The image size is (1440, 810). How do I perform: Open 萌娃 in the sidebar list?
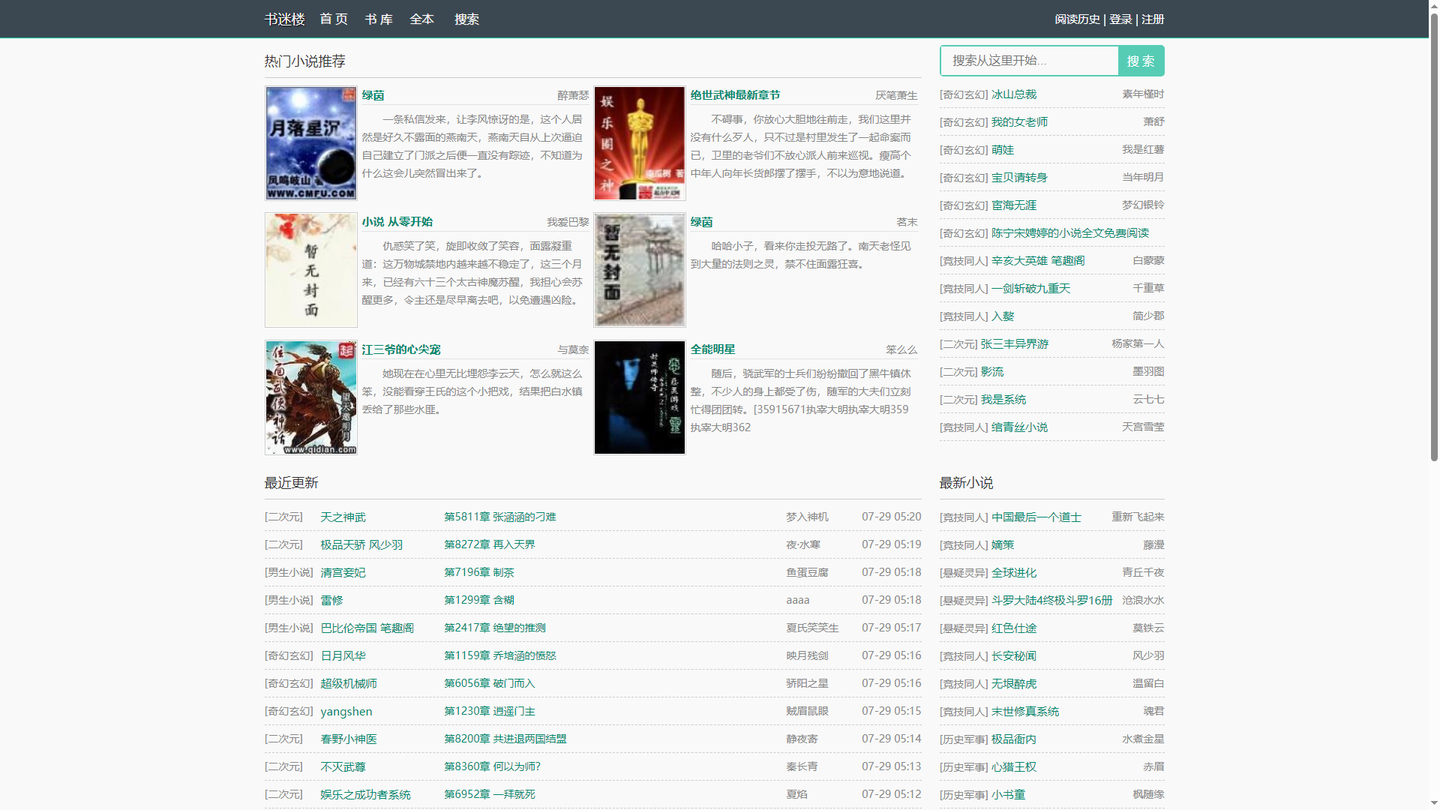click(1002, 150)
